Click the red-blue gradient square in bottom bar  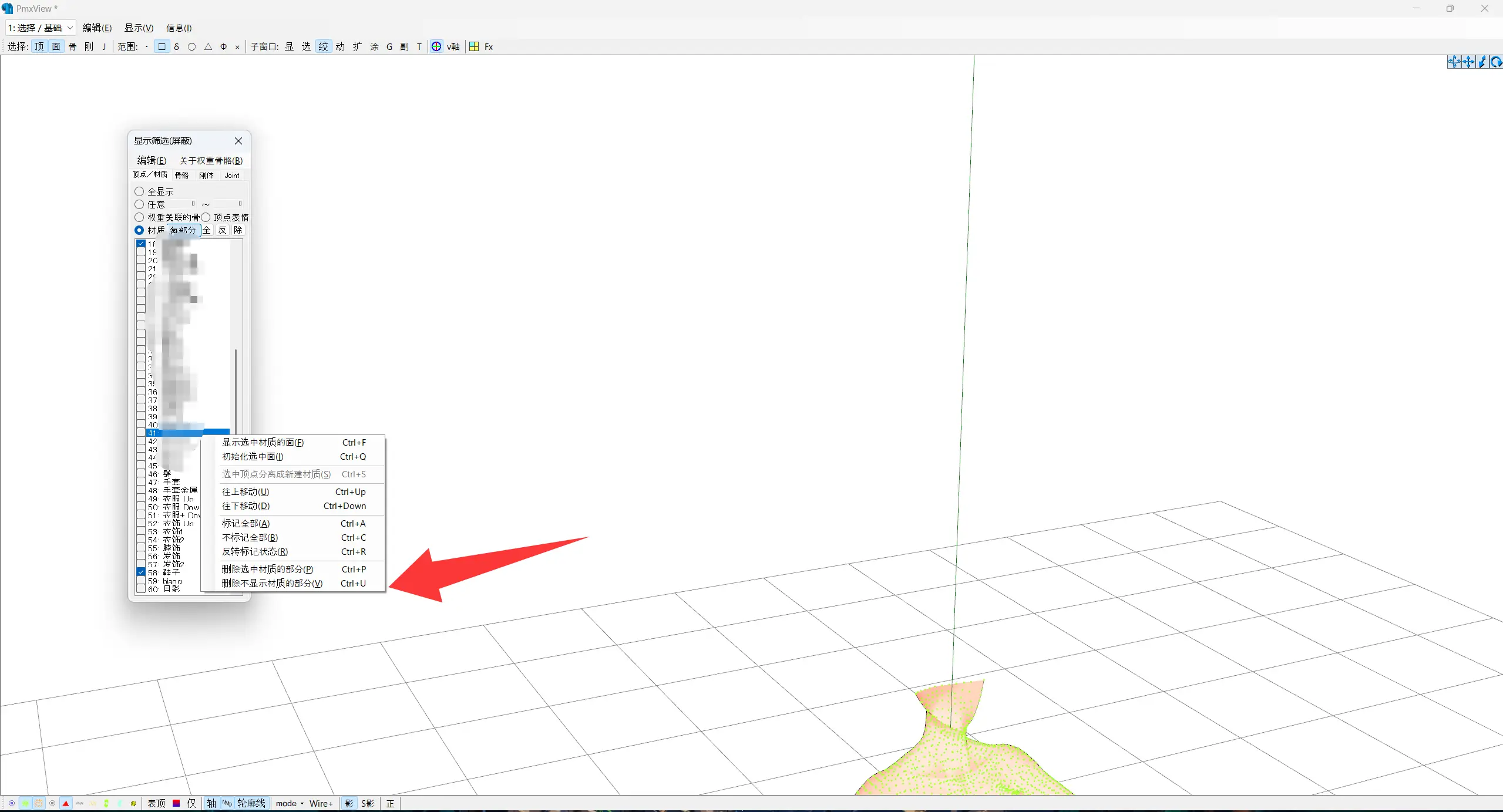(x=176, y=803)
